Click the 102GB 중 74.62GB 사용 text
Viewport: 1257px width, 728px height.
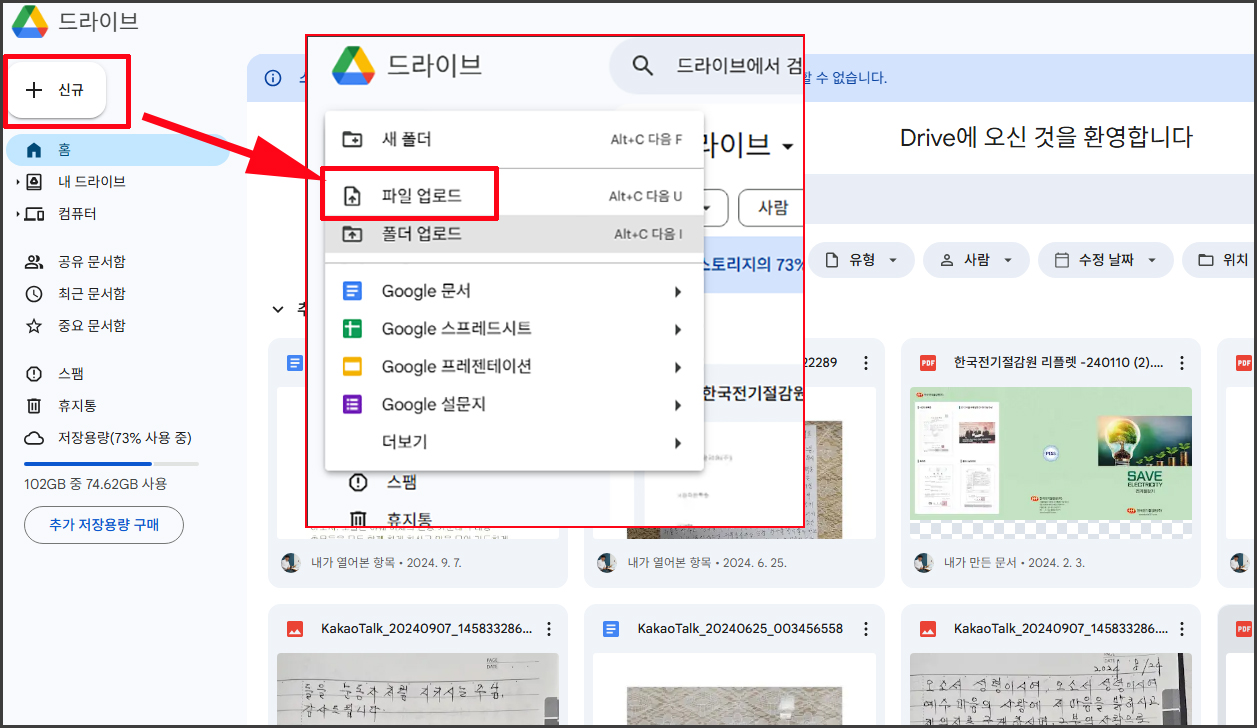[x=96, y=484]
